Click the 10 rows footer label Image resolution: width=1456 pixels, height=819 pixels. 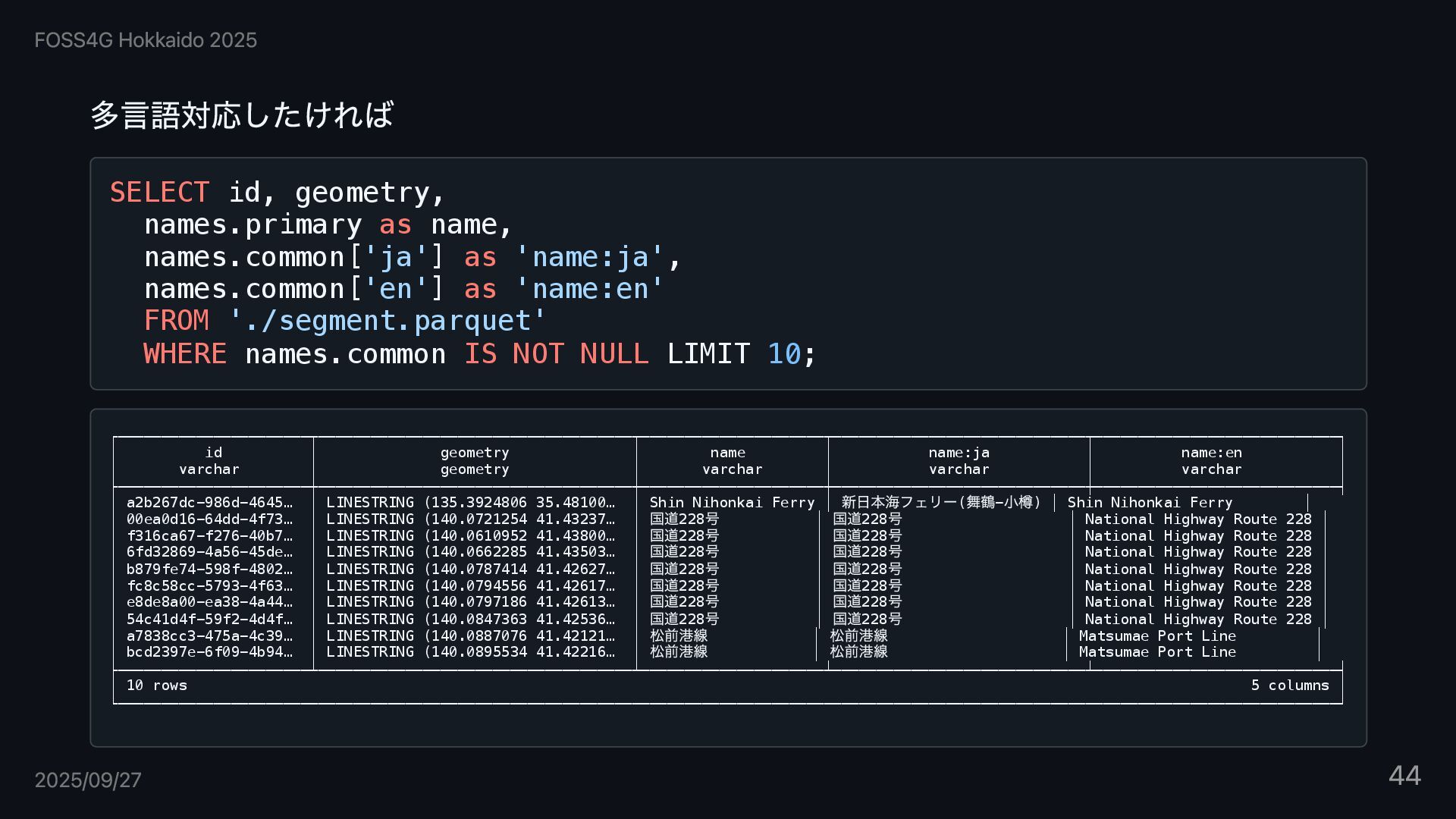[157, 686]
